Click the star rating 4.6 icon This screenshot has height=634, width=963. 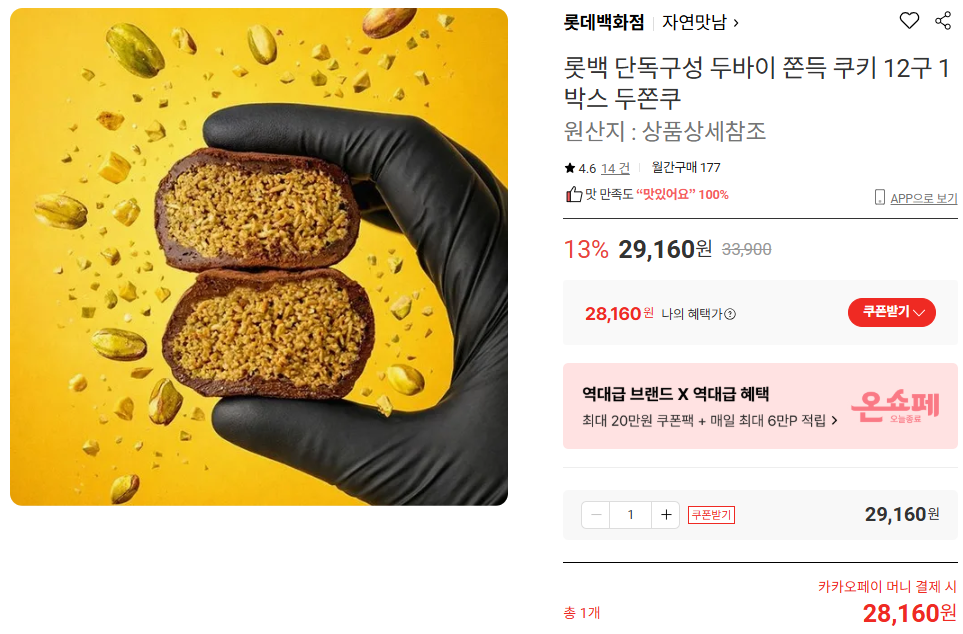click(x=569, y=168)
